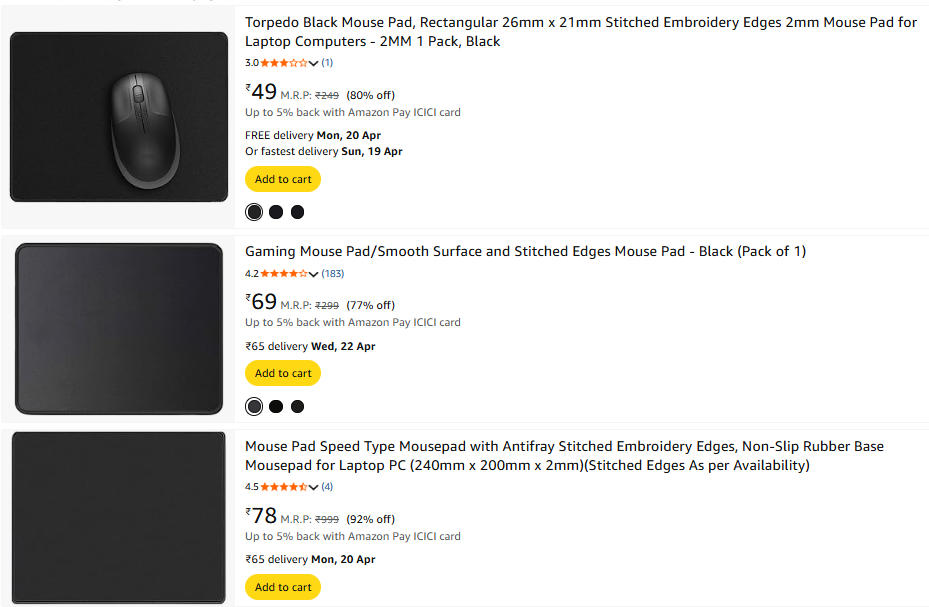Add the ₹69 Gaming Mouse Pad to cart

[283, 373]
